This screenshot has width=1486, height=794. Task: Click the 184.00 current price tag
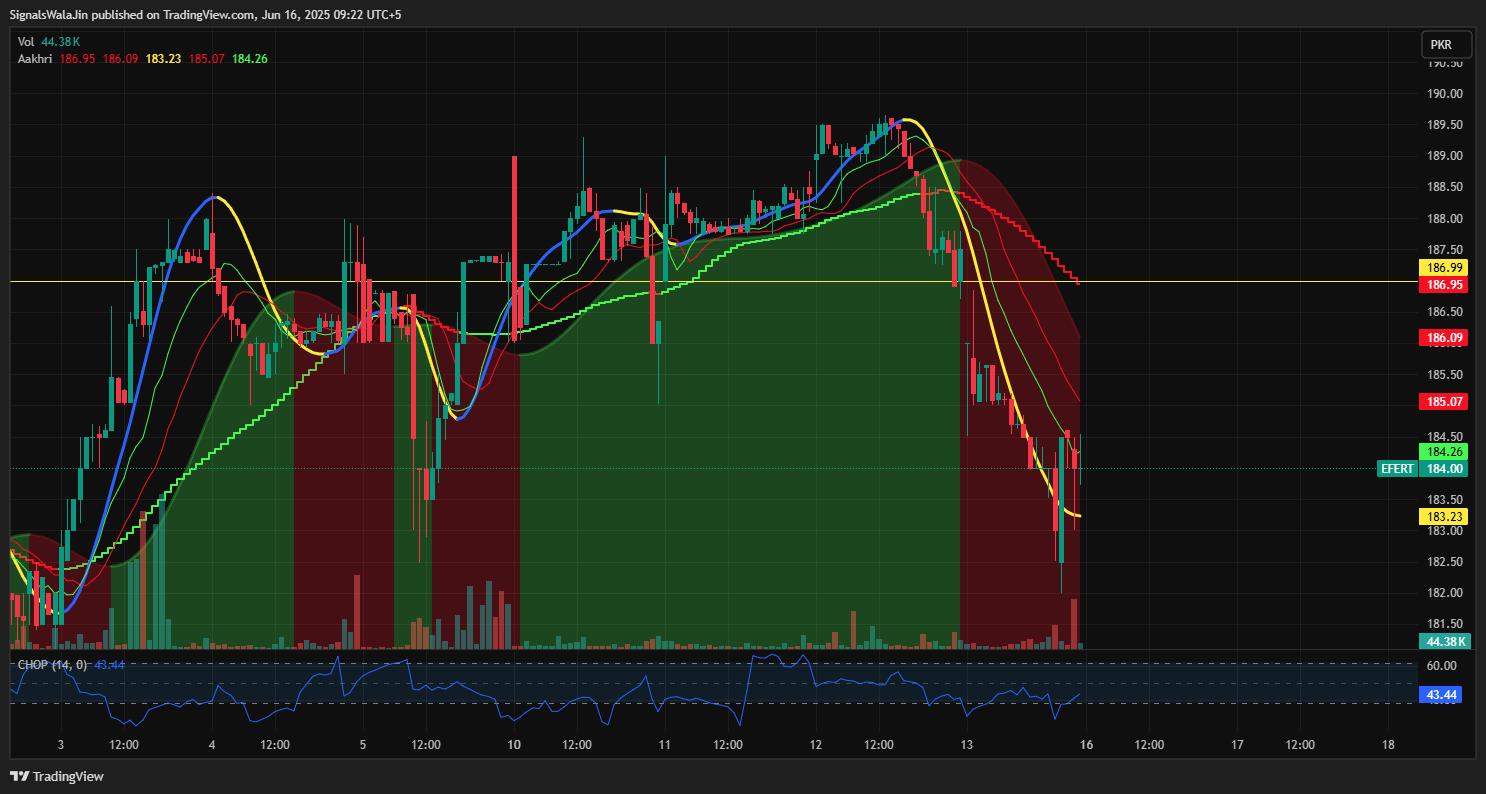(1445, 468)
